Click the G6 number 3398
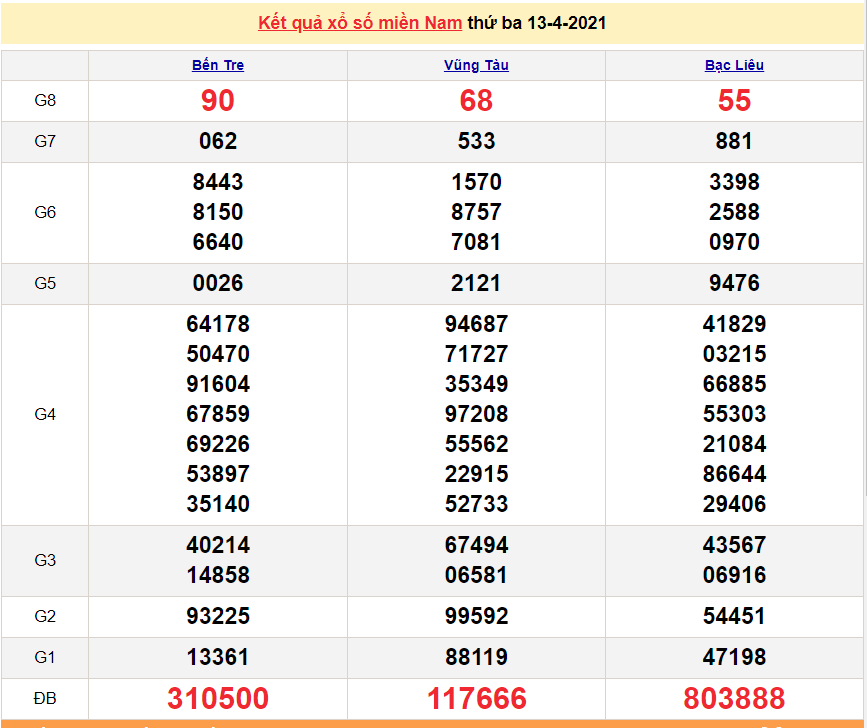The height and width of the screenshot is (728, 867). 734,182
